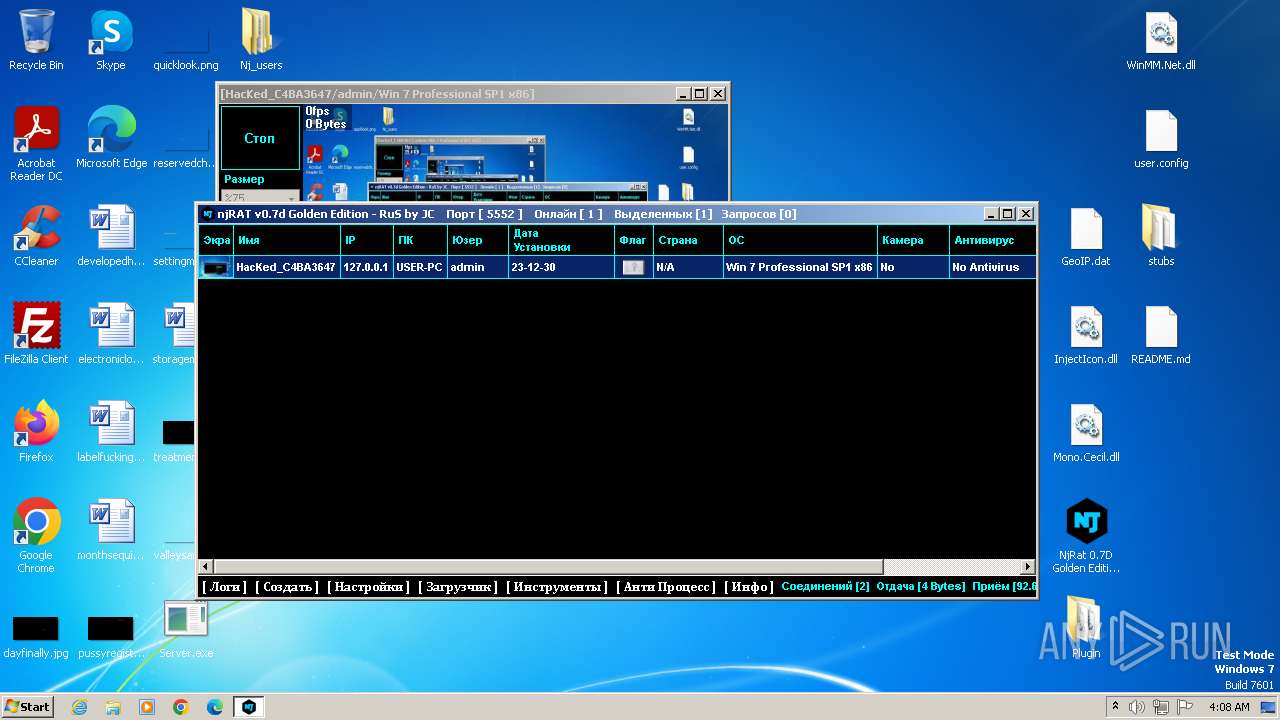Select the Server.exe desktop file
This screenshot has height=720, width=1280.
click(186, 628)
